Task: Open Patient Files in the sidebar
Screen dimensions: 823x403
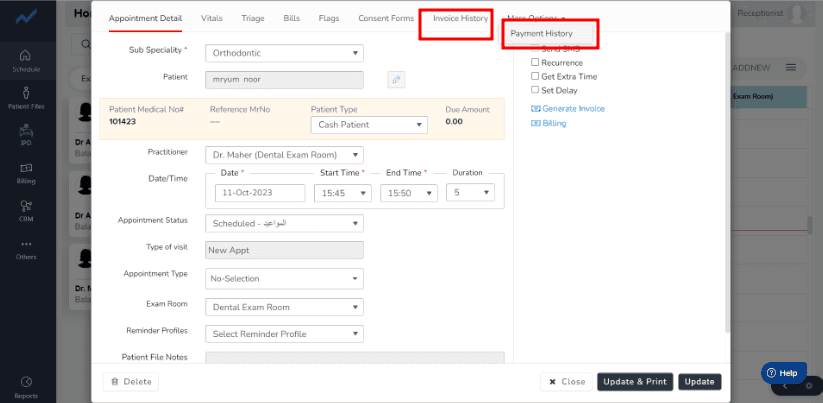Action: 26,93
